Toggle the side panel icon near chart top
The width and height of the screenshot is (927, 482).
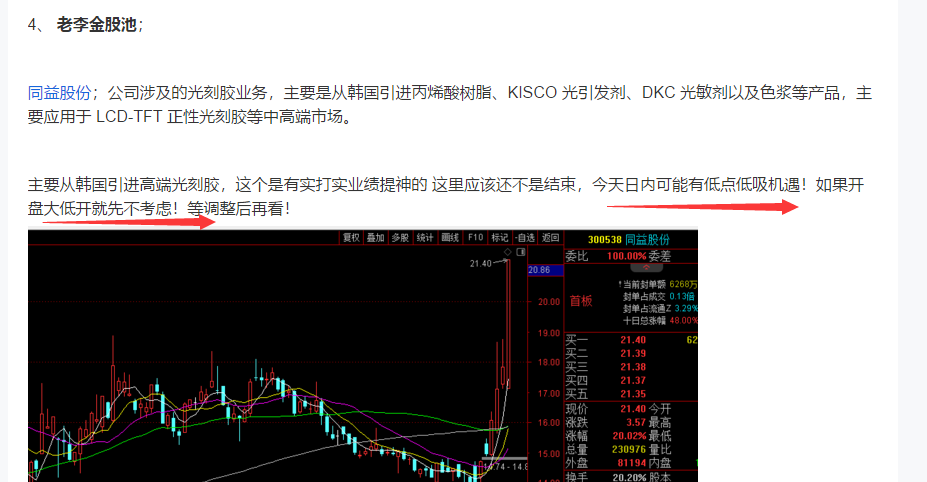coord(521,253)
